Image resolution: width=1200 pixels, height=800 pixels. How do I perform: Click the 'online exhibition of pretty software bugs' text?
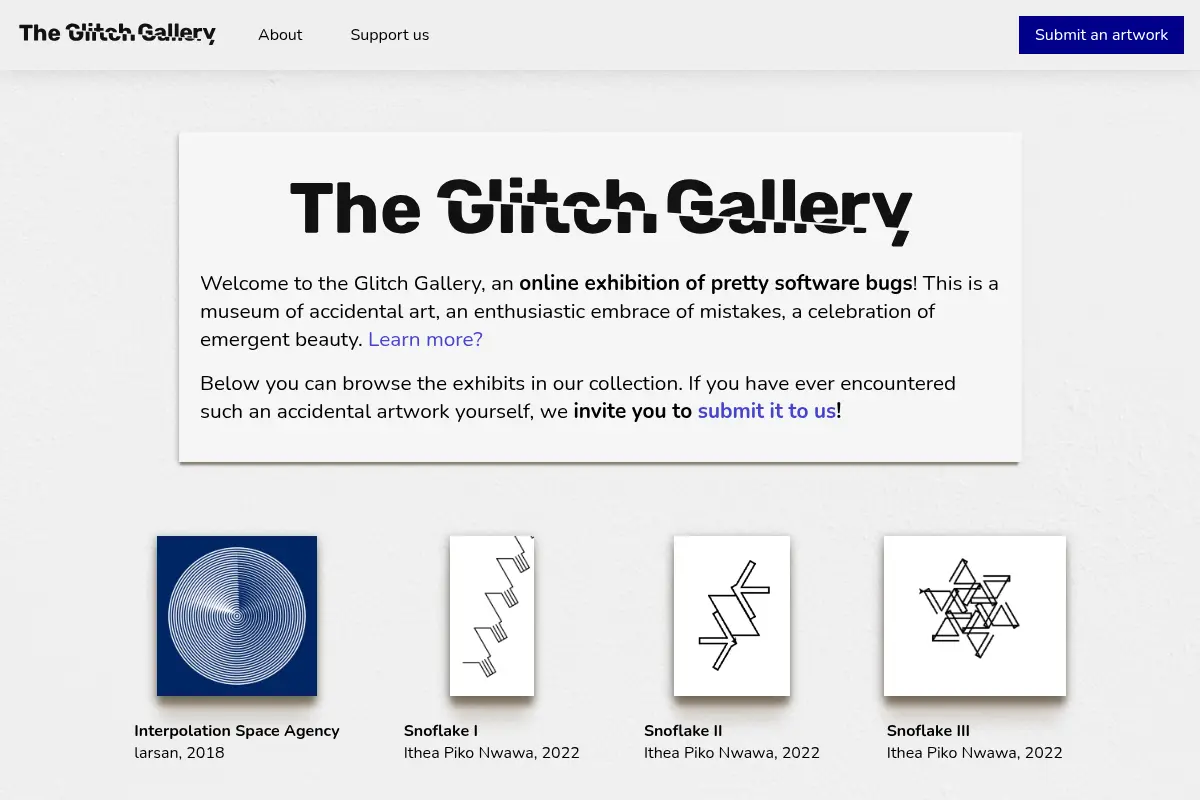(716, 283)
